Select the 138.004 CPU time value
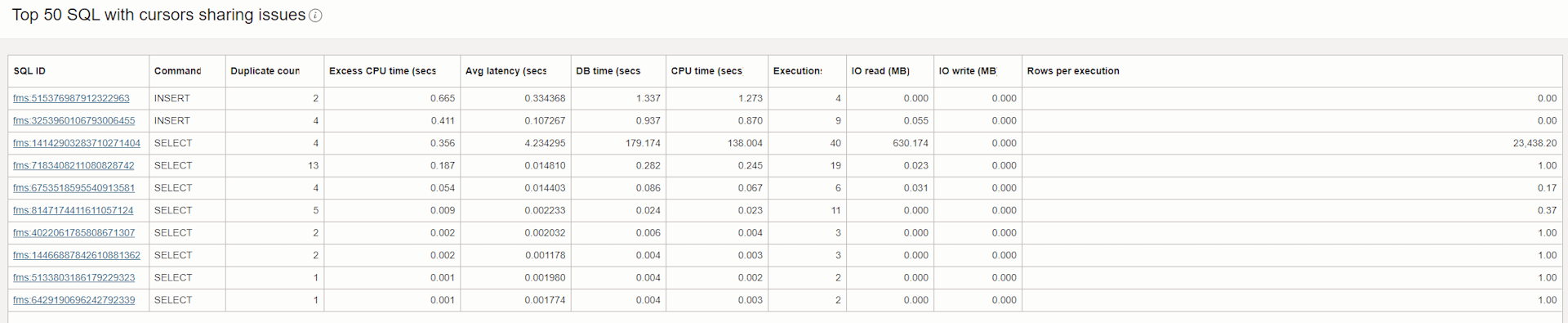The width and height of the screenshot is (1568, 323). (717, 143)
